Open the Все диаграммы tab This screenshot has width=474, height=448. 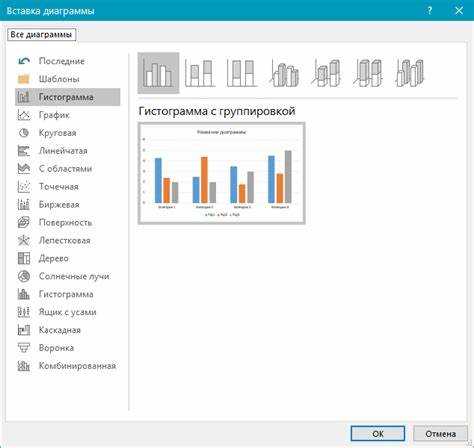(x=42, y=35)
